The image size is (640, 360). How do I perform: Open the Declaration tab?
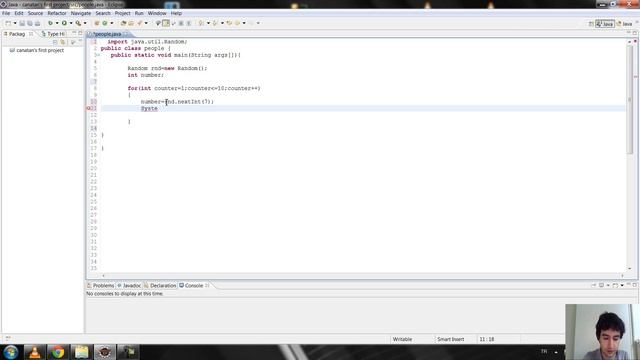click(160, 285)
